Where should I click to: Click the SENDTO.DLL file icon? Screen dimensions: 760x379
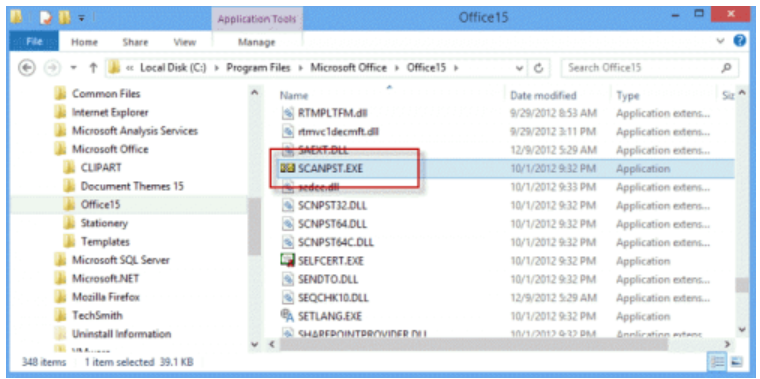[x=288, y=279]
